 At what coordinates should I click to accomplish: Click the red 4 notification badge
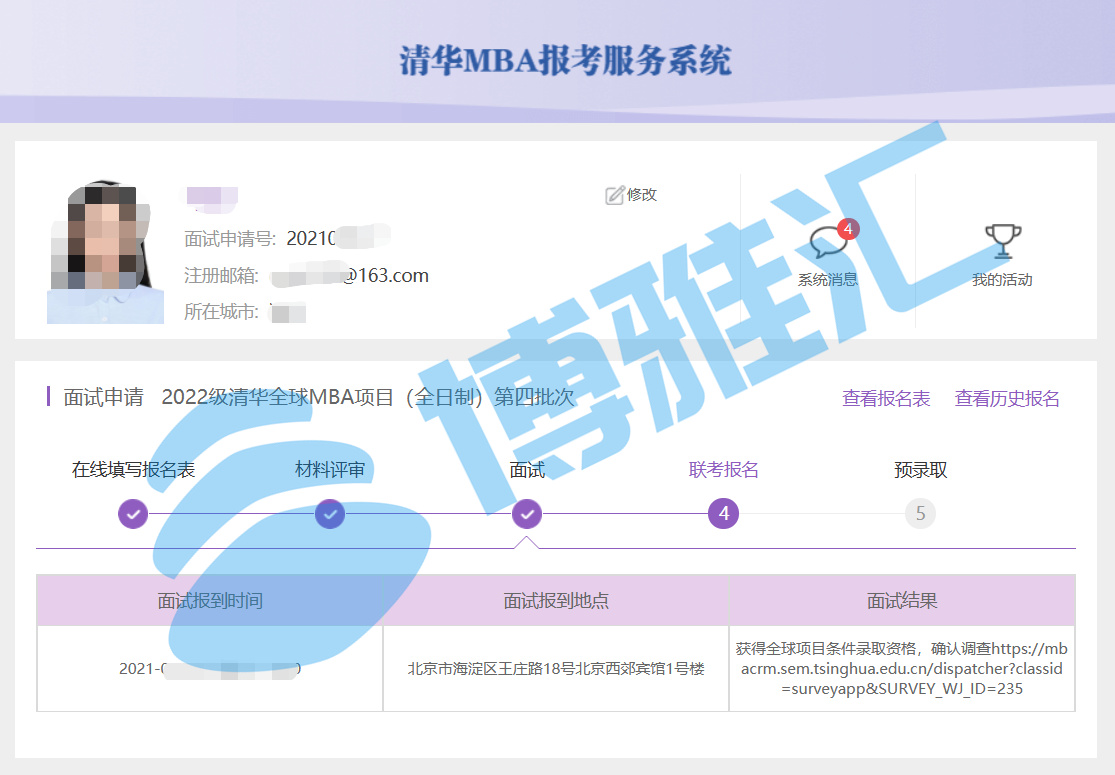[848, 229]
